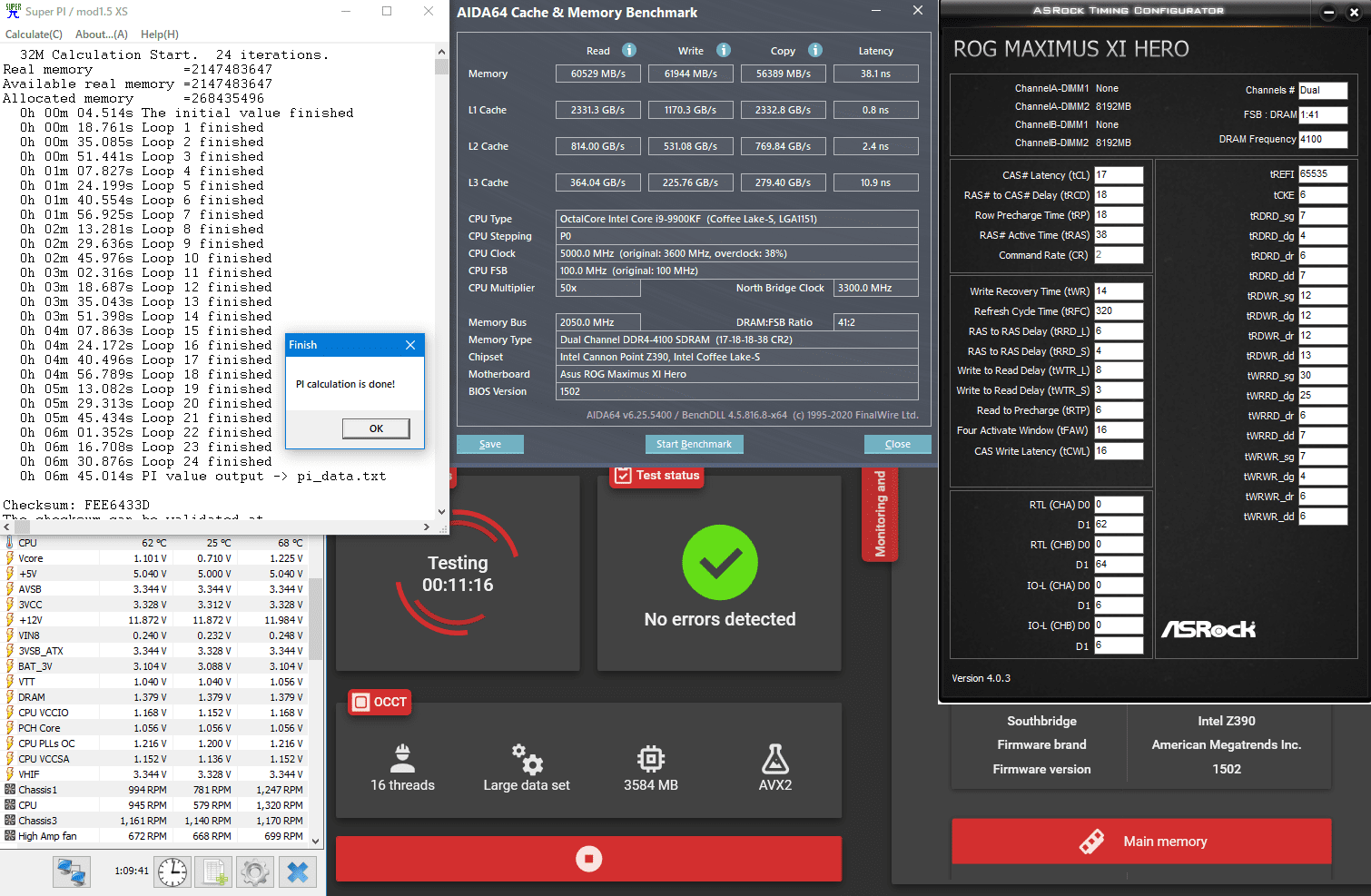This screenshot has width=1371, height=896.
Task: Open HWiNFO remote connection monitors icon
Action: click(72, 872)
